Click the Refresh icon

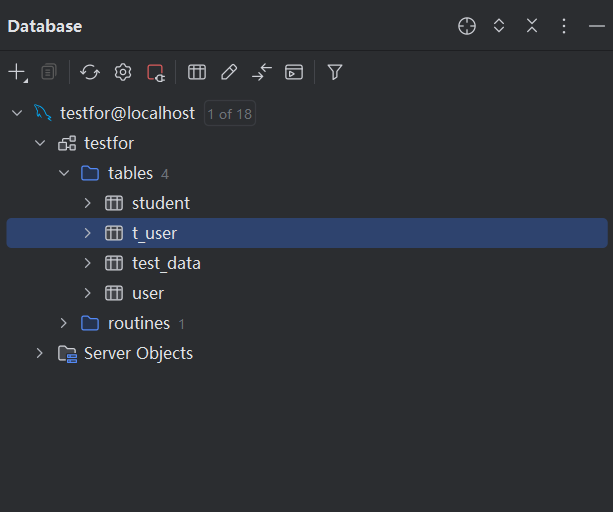pos(90,72)
